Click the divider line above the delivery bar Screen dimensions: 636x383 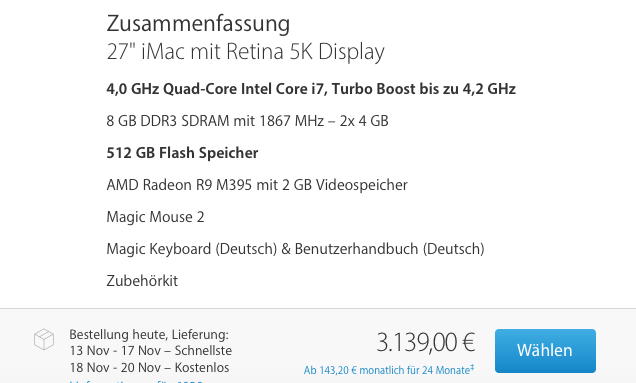click(318, 308)
